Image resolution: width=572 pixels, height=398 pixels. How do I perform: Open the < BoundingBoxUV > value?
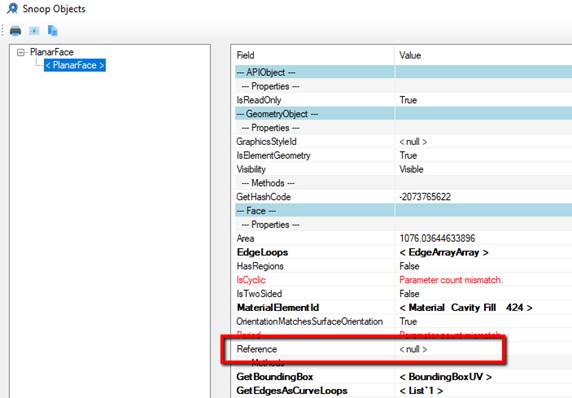coord(445,377)
